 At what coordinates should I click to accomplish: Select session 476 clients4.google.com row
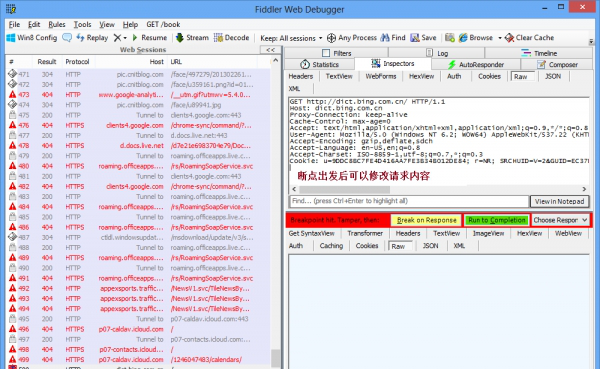pyautogui.click(x=139, y=125)
